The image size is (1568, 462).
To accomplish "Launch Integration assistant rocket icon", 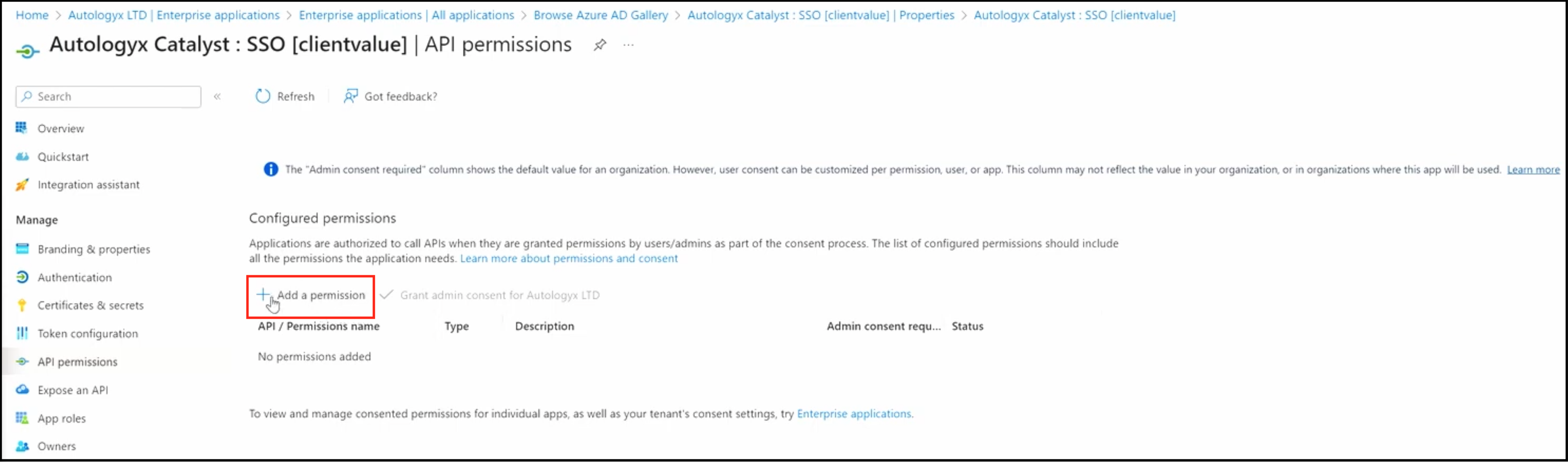I will (x=22, y=184).
